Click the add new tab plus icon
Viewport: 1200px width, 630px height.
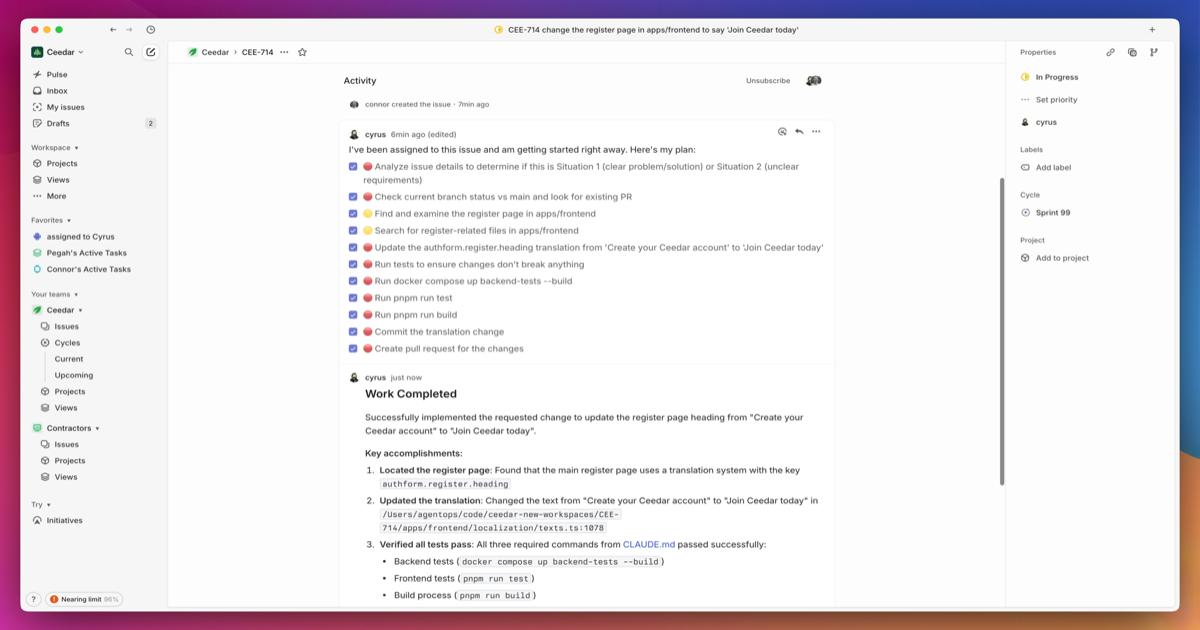point(1152,30)
